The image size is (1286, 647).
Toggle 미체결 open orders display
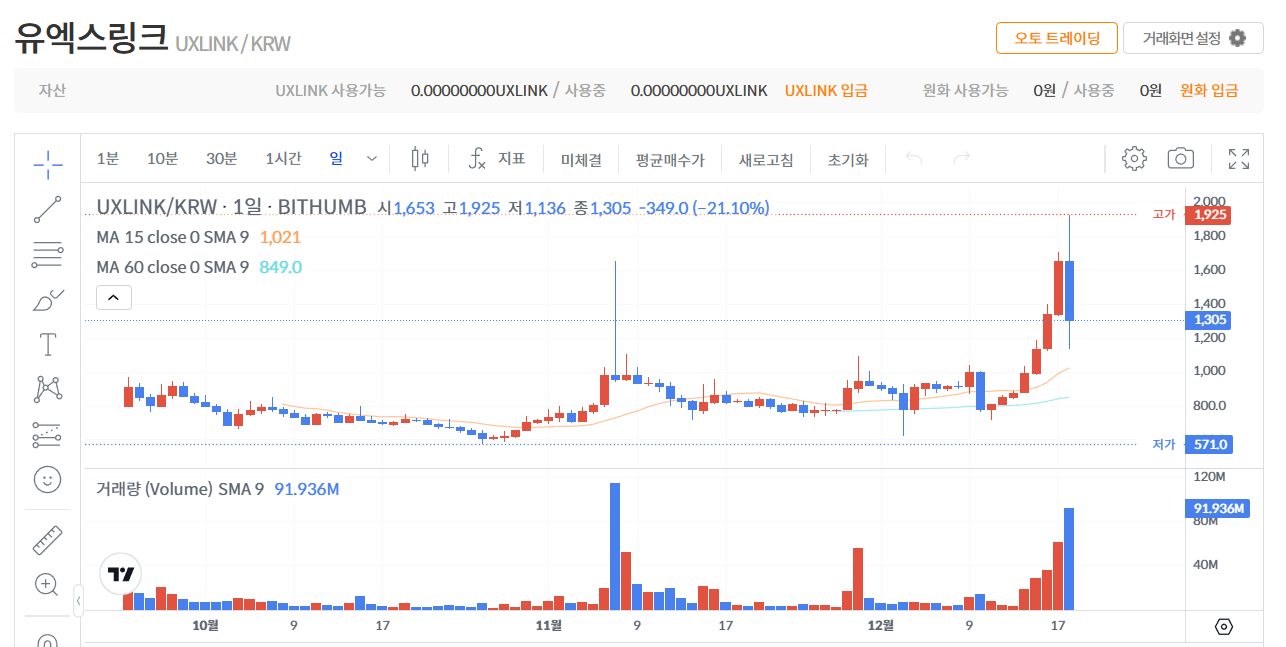click(581, 159)
